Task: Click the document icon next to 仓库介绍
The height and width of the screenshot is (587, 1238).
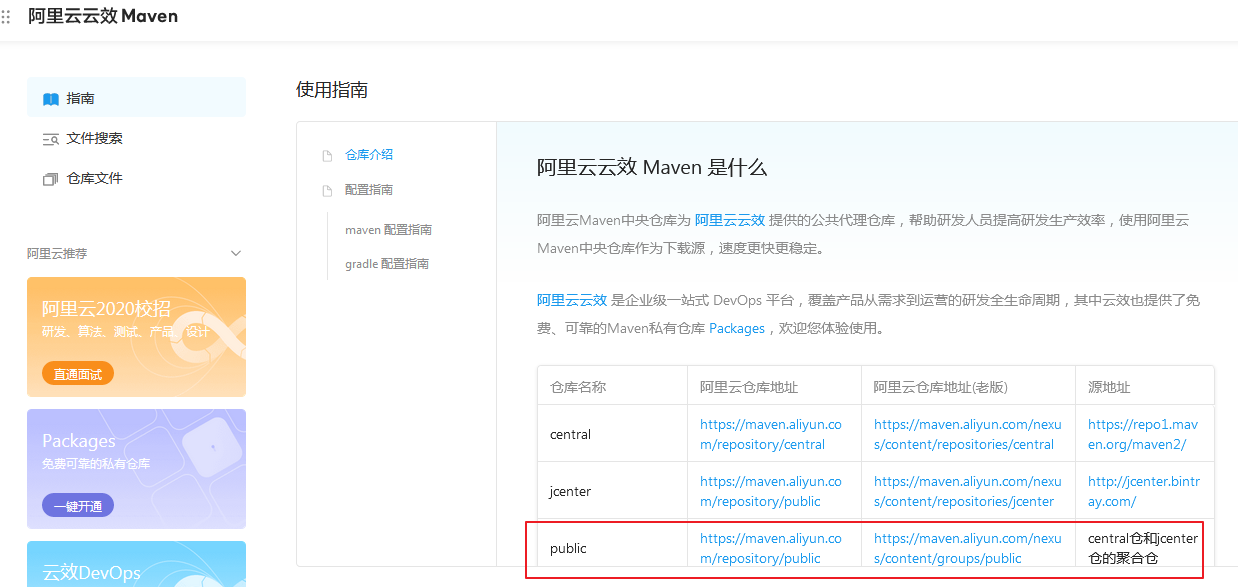Action: point(327,156)
